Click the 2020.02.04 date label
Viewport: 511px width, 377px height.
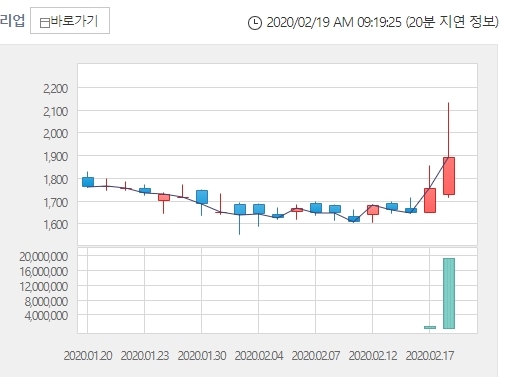tap(259, 356)
